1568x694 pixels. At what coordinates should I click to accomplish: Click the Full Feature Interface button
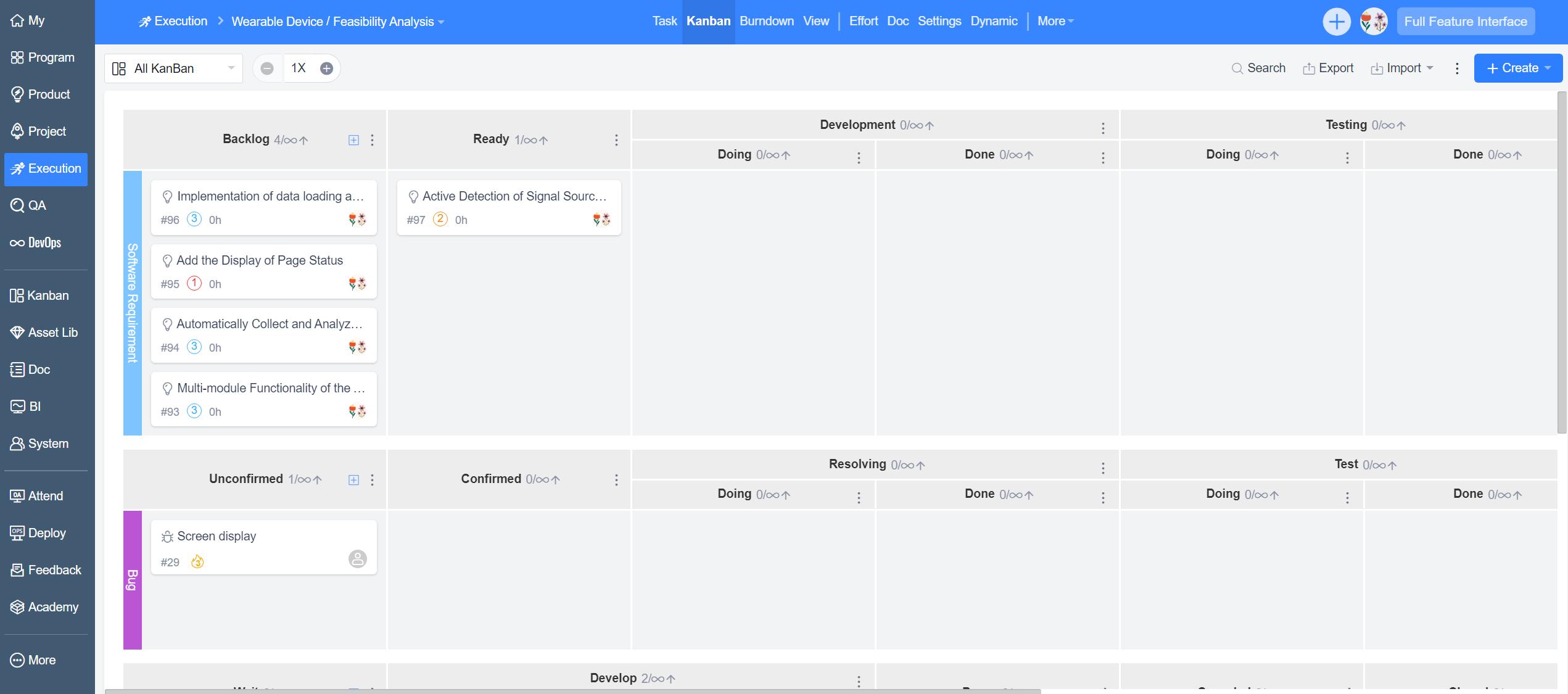coord(1466,21)
